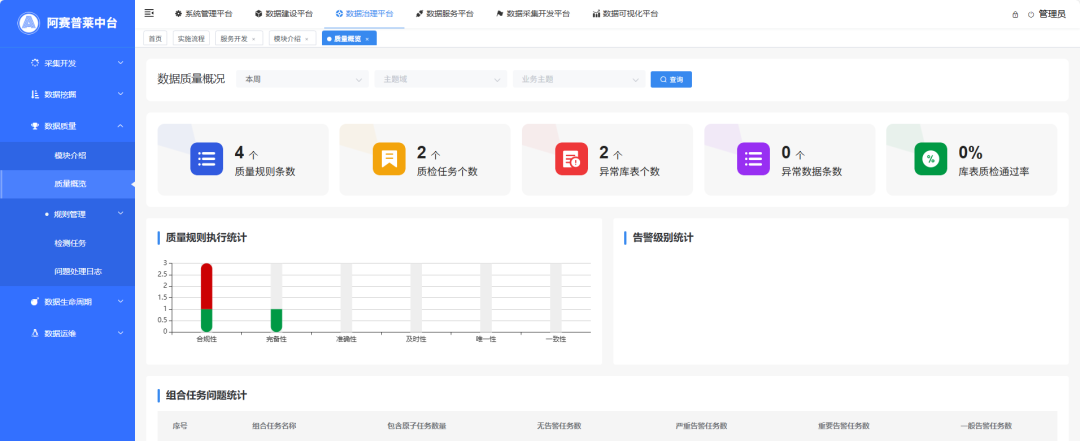Click the blue 质量规则条数 list icon
Viewport: 1080px width, 441px height.
click(206, 159)
